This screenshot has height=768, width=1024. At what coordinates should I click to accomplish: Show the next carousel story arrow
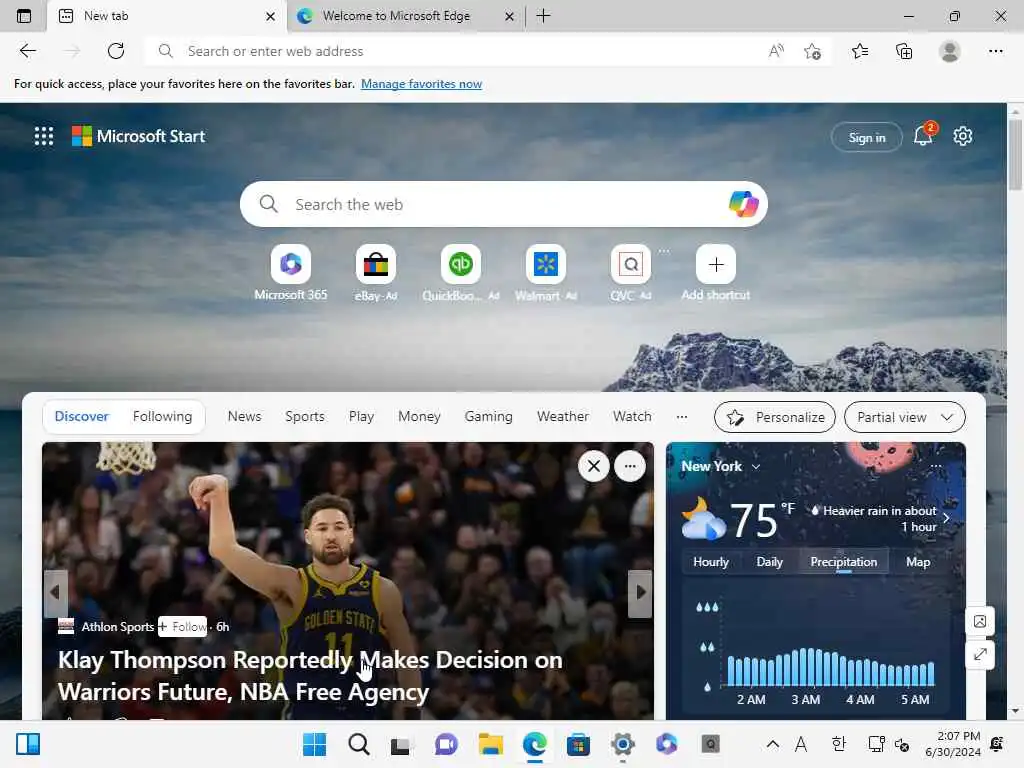tap(640, 593)
